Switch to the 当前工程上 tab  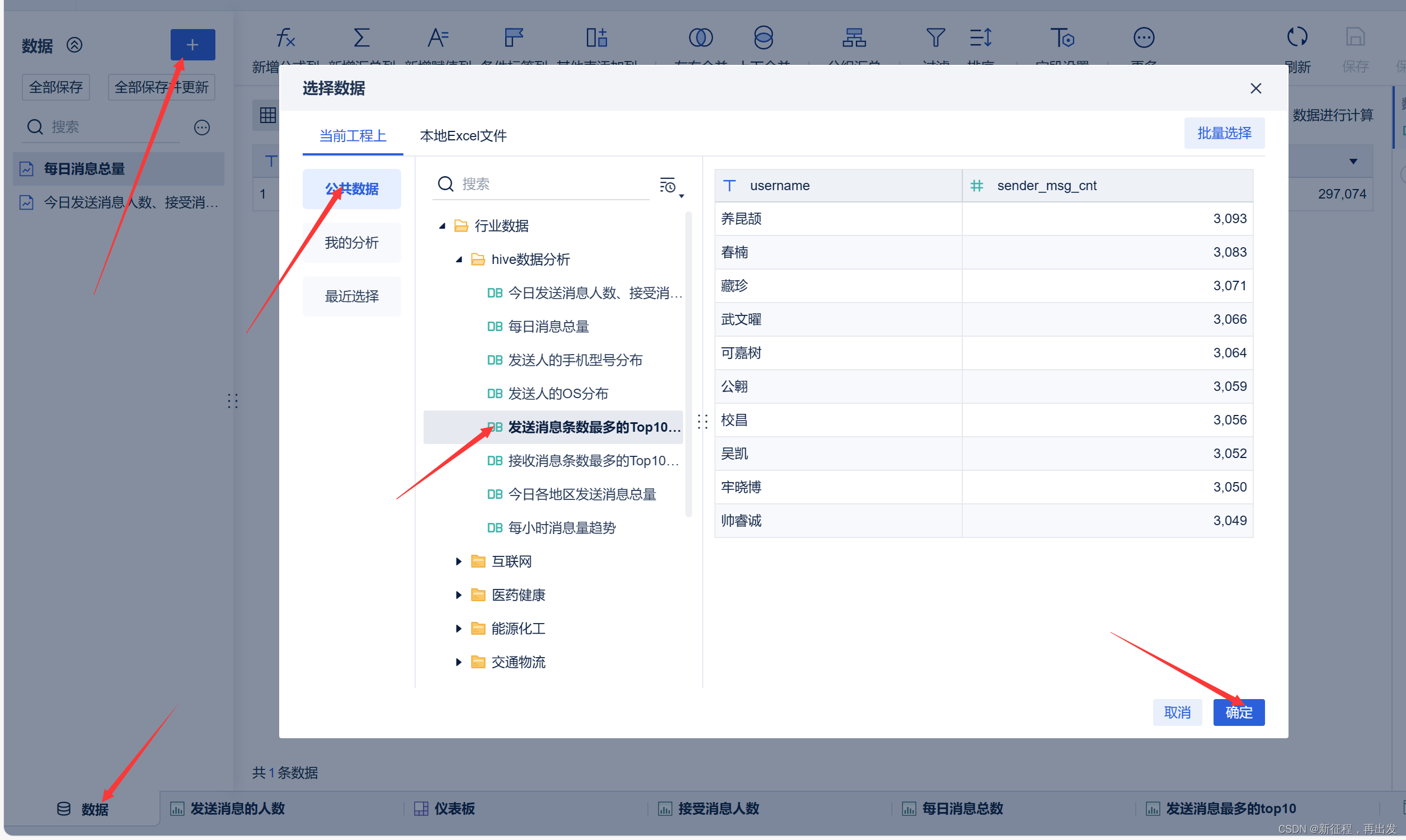353,136
